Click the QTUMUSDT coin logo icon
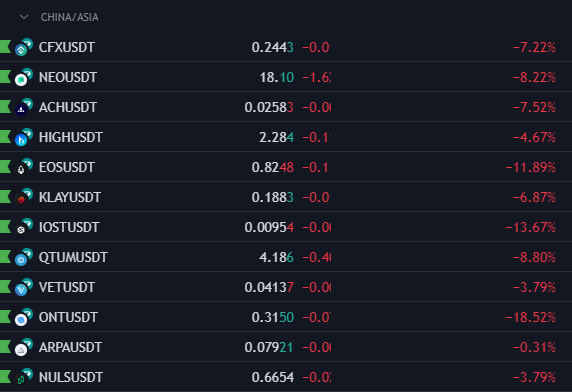Screen dimensions: 572x392 24,257
